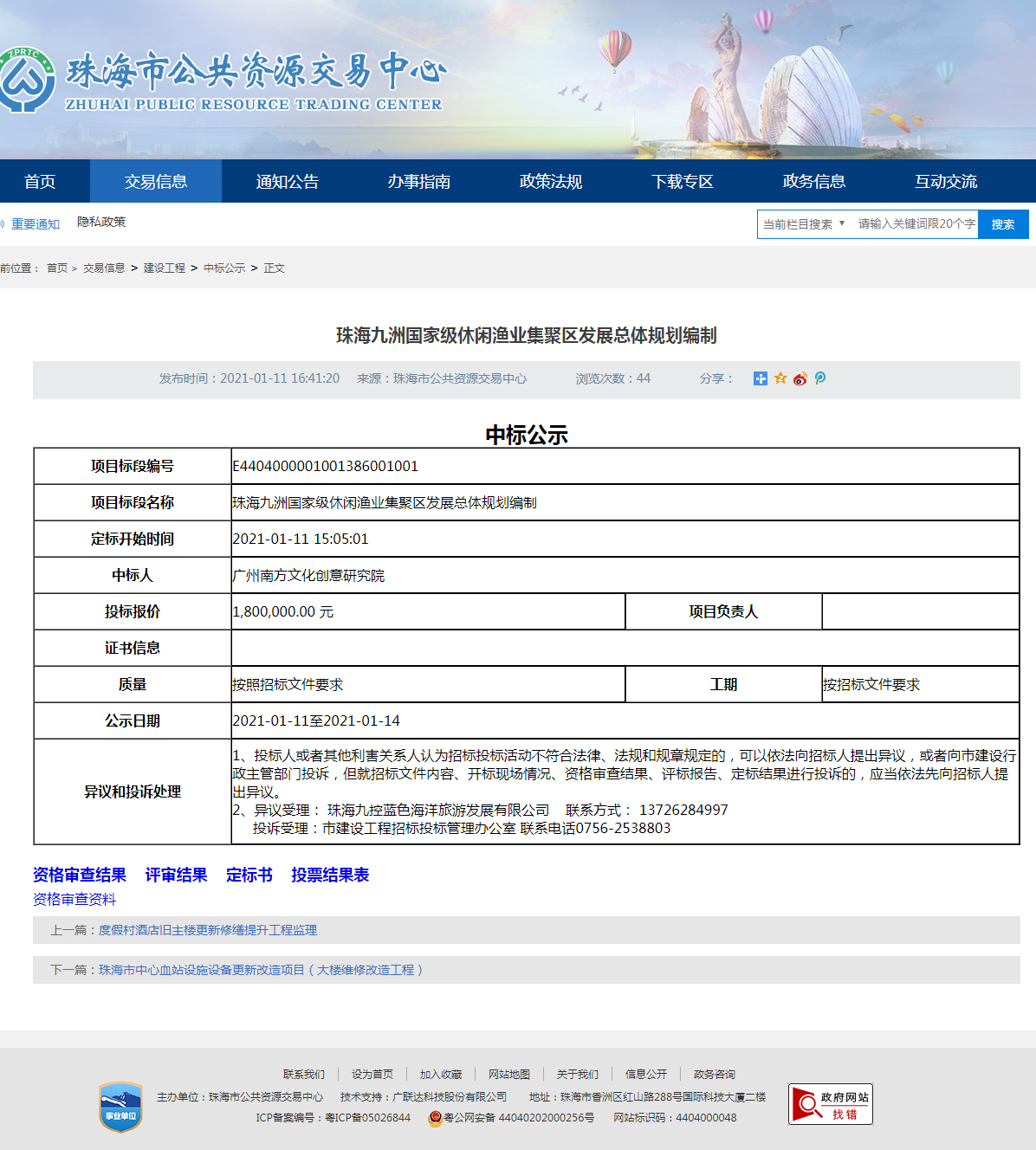Open the 当前栏目搜索 scope dropdown
Image resolution: width=1036 pixels, height=1150 pixels.
coord(803,224)
